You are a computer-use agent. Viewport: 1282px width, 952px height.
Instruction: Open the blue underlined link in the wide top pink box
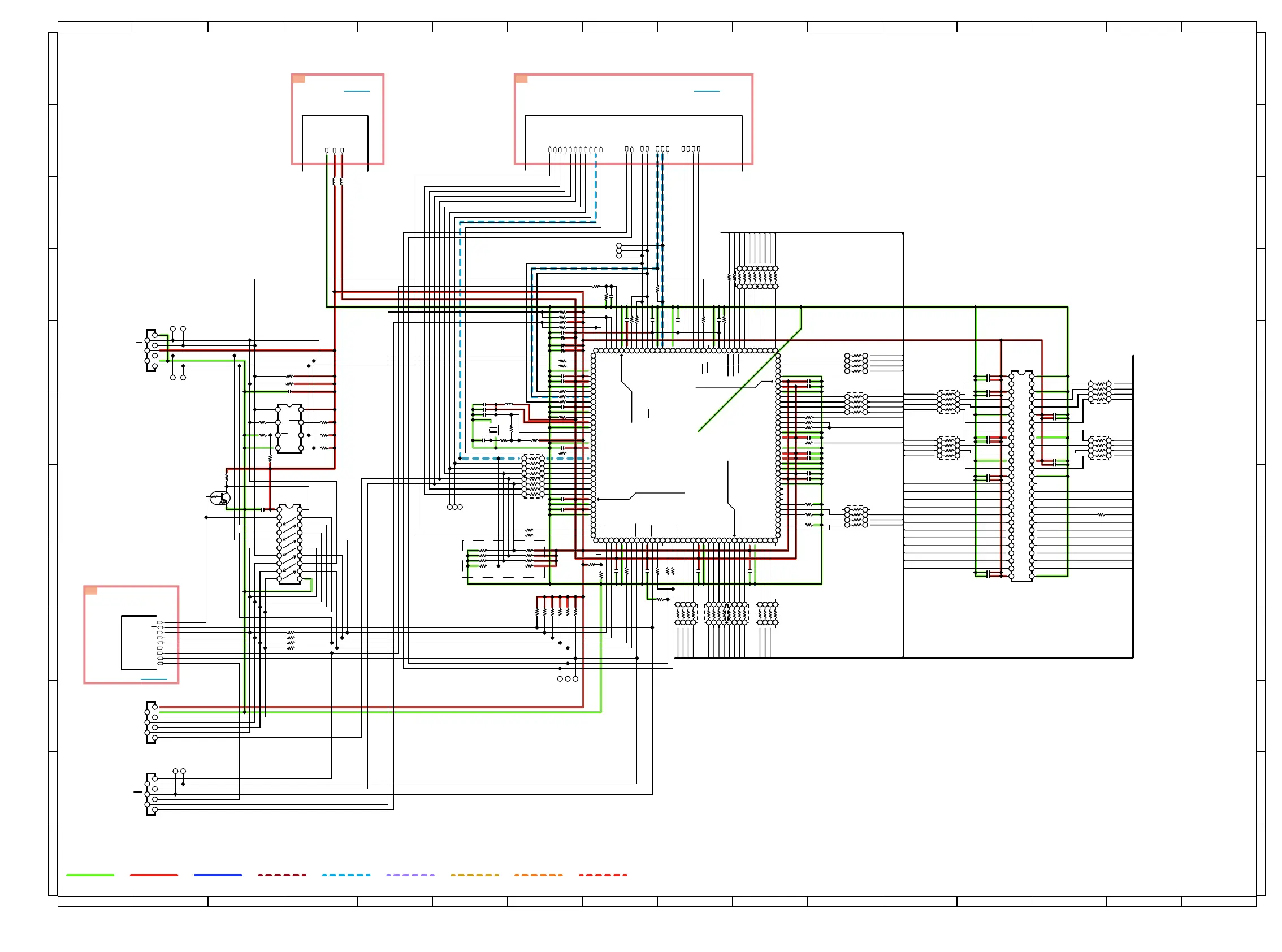point(707,91)
